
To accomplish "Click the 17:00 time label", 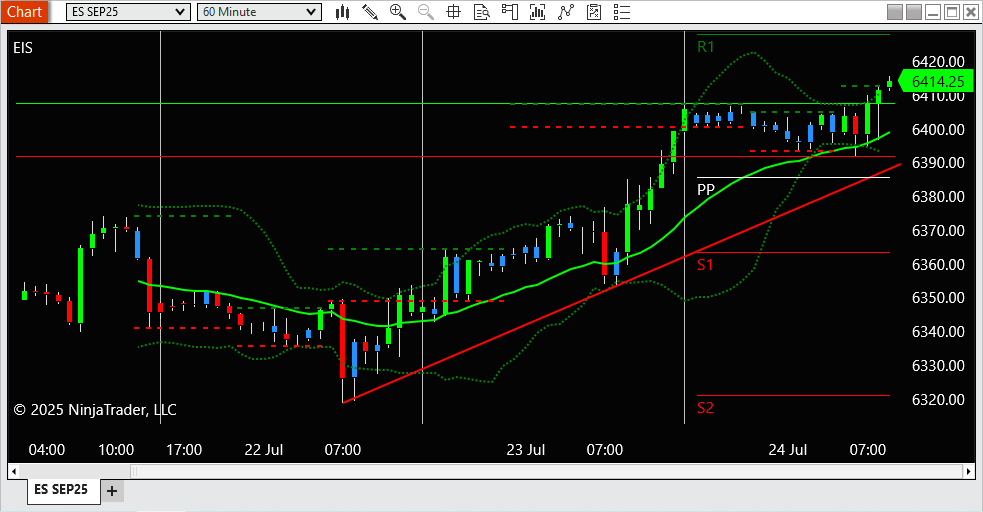I will click(x=184, y=449).
